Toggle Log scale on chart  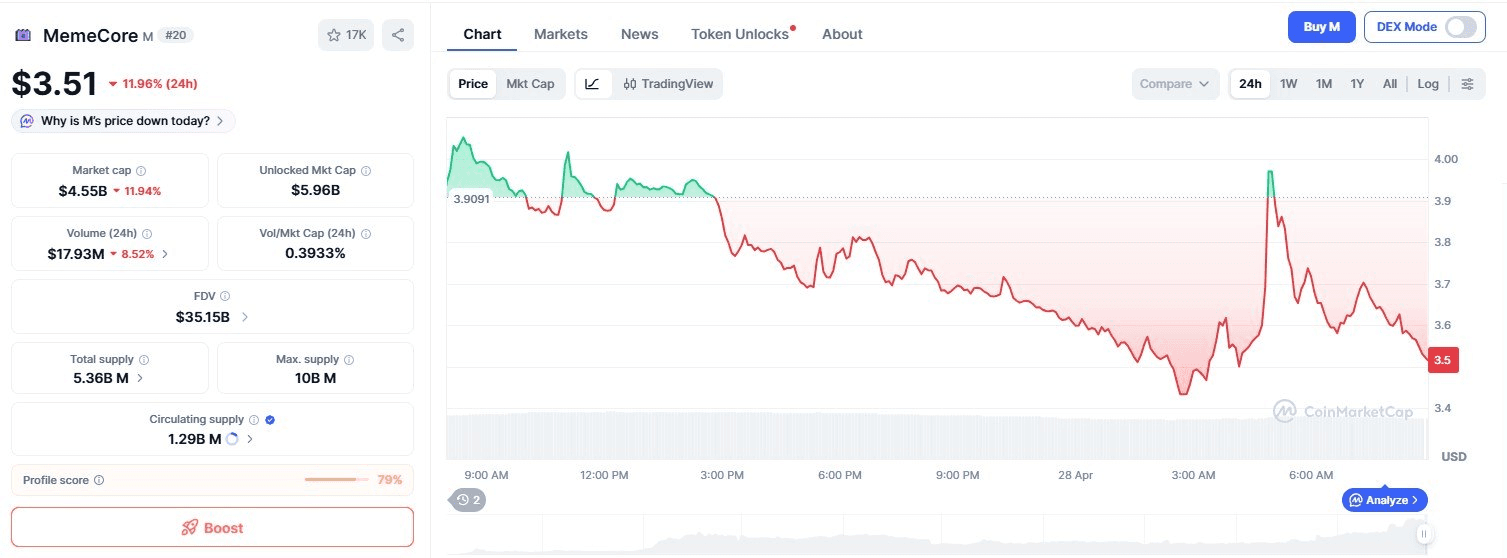1428,84
